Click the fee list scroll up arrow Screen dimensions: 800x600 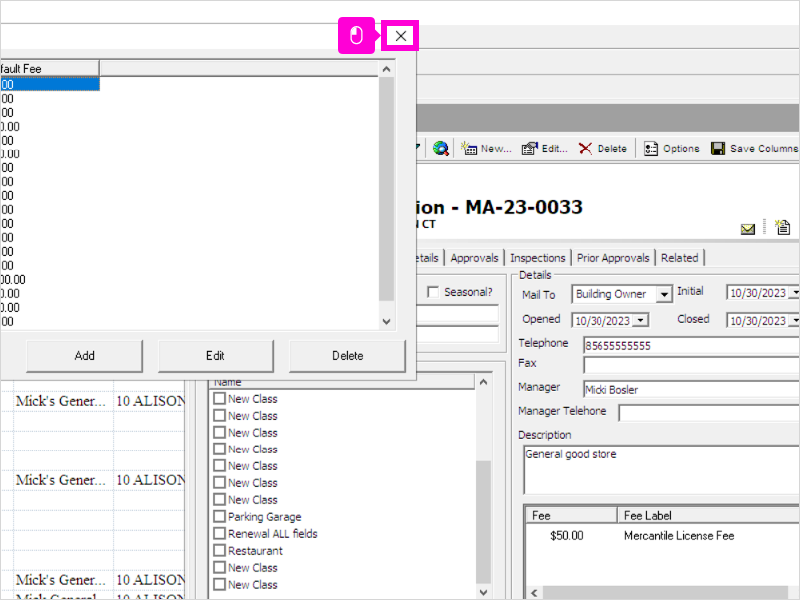coord(386,69)
